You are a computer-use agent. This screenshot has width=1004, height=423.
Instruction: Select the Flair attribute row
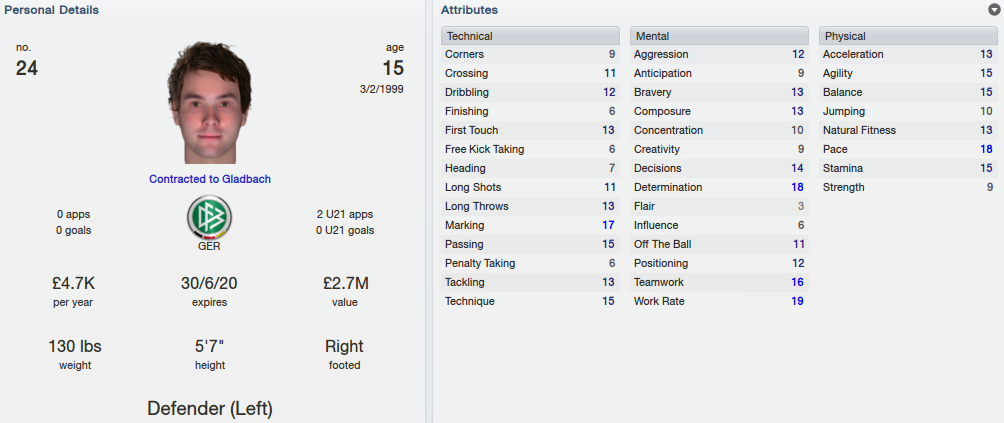click(719, 206)
